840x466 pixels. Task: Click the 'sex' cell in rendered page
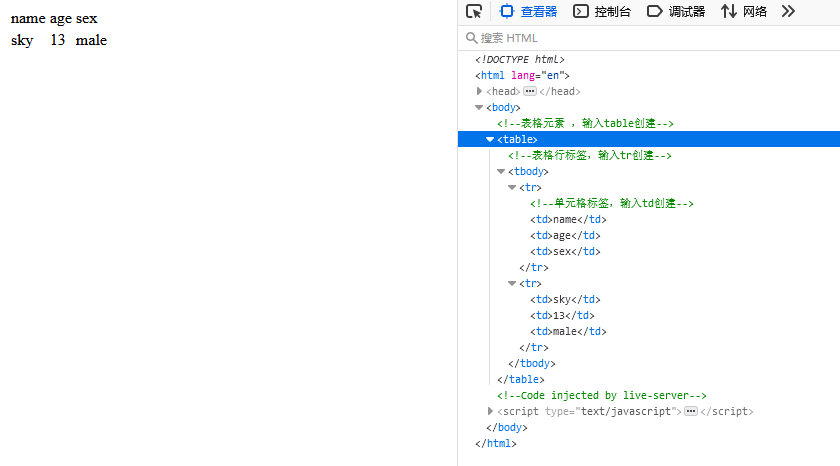[x=86, y=19]
